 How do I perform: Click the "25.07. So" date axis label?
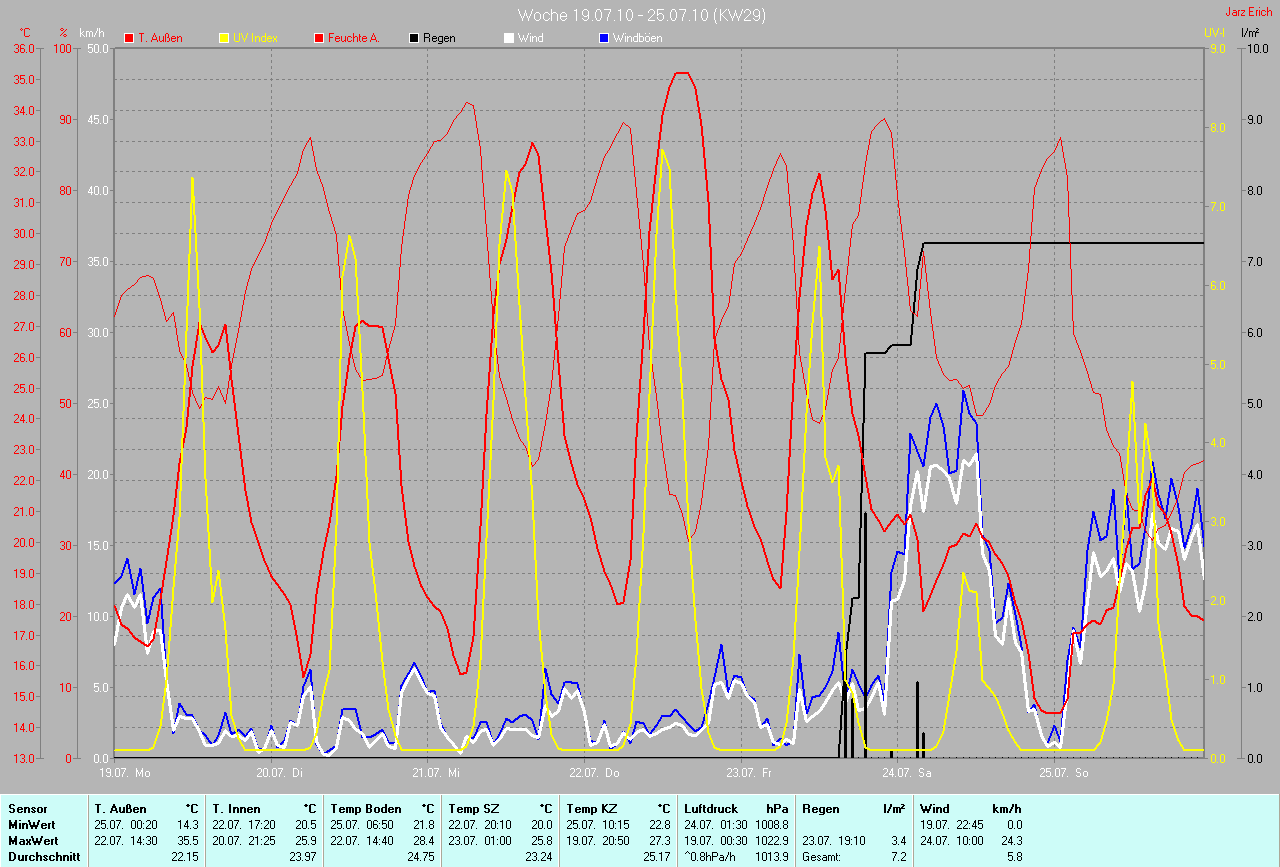(x=1063, y=773)
